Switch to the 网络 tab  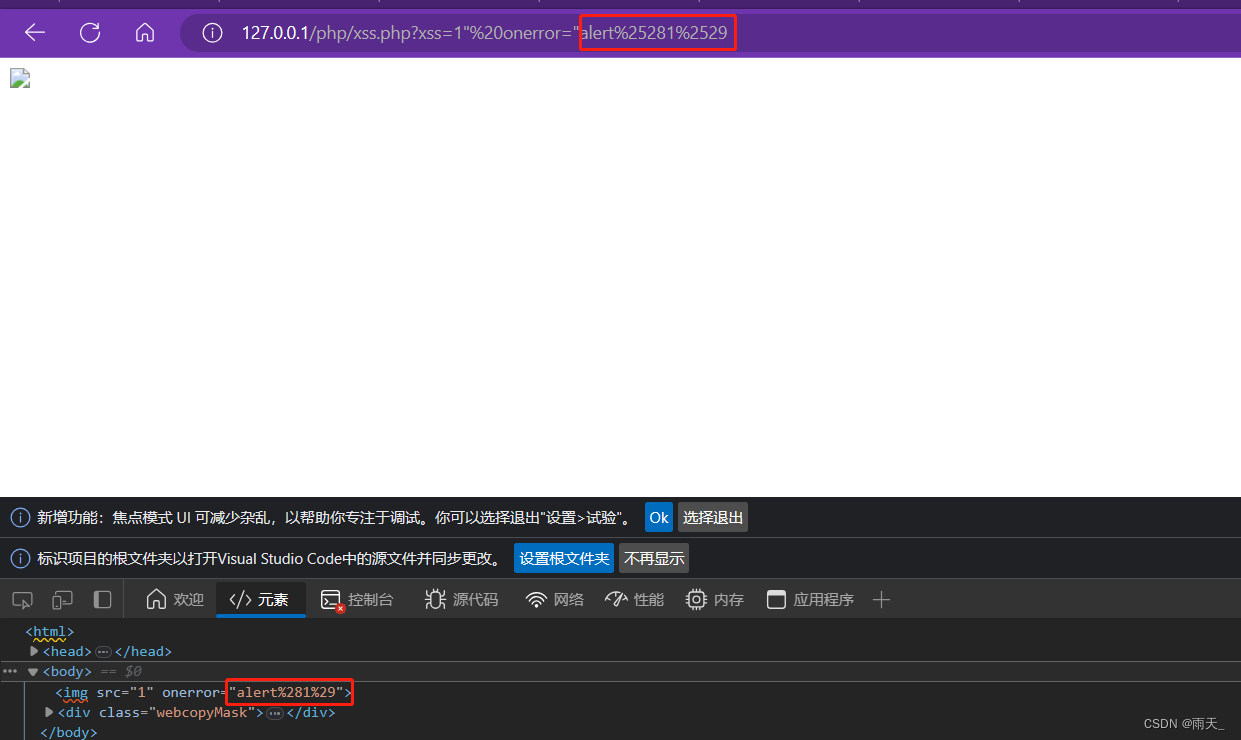(554, 599)
